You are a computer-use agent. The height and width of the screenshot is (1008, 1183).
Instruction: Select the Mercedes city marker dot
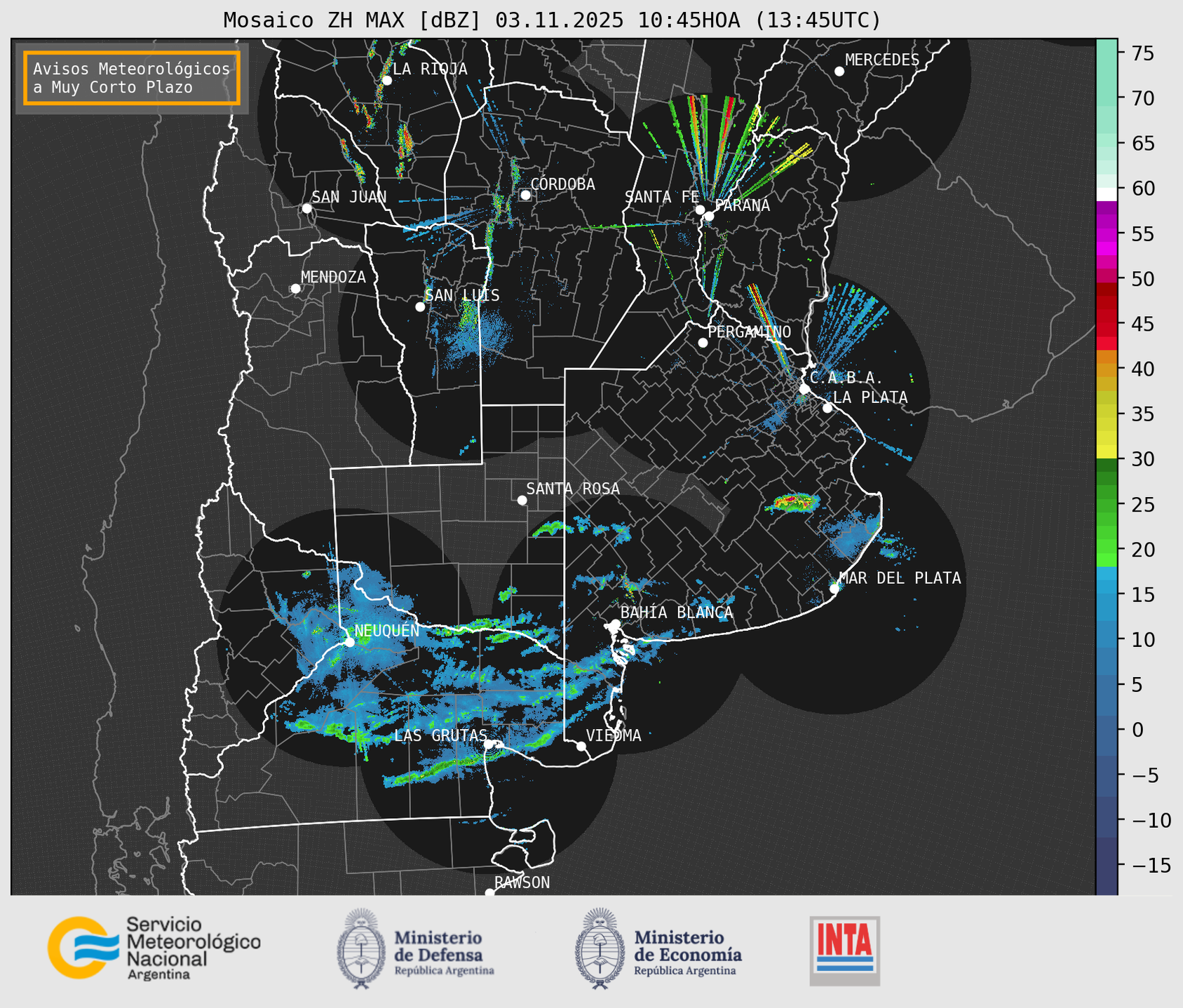point(839,71)
